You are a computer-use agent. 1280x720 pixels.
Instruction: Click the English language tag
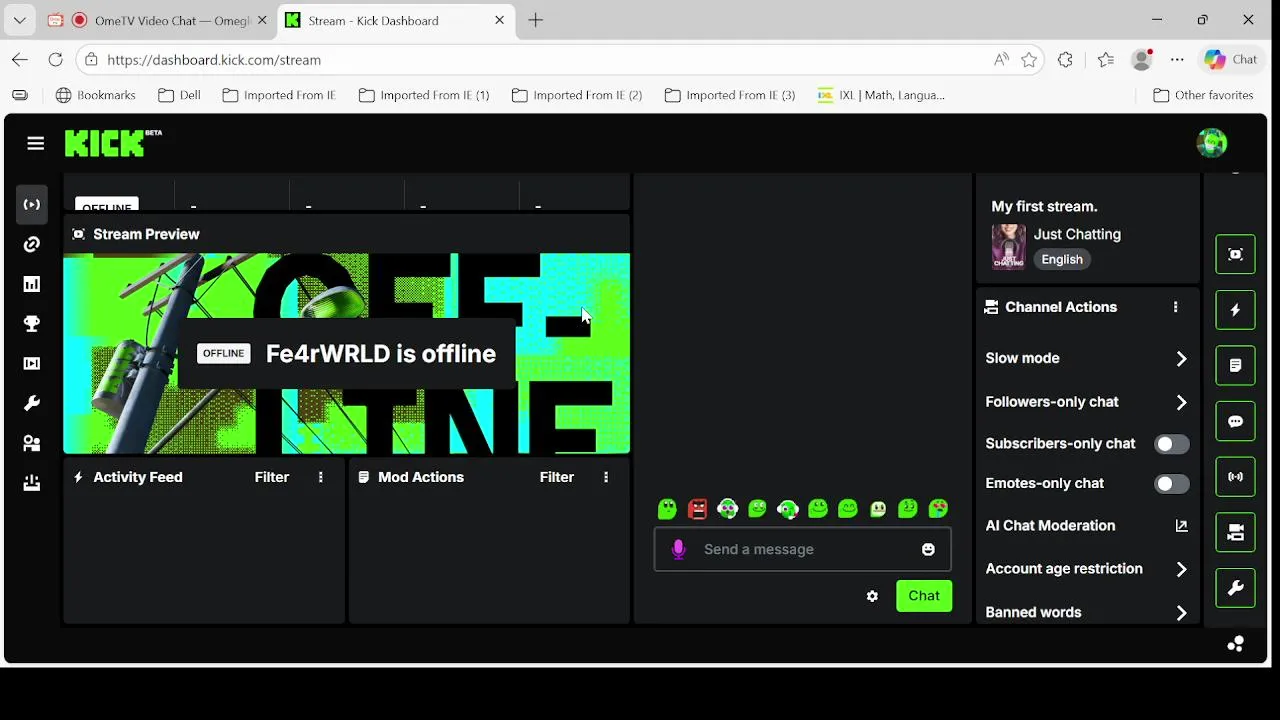[x=1062, y=259]
